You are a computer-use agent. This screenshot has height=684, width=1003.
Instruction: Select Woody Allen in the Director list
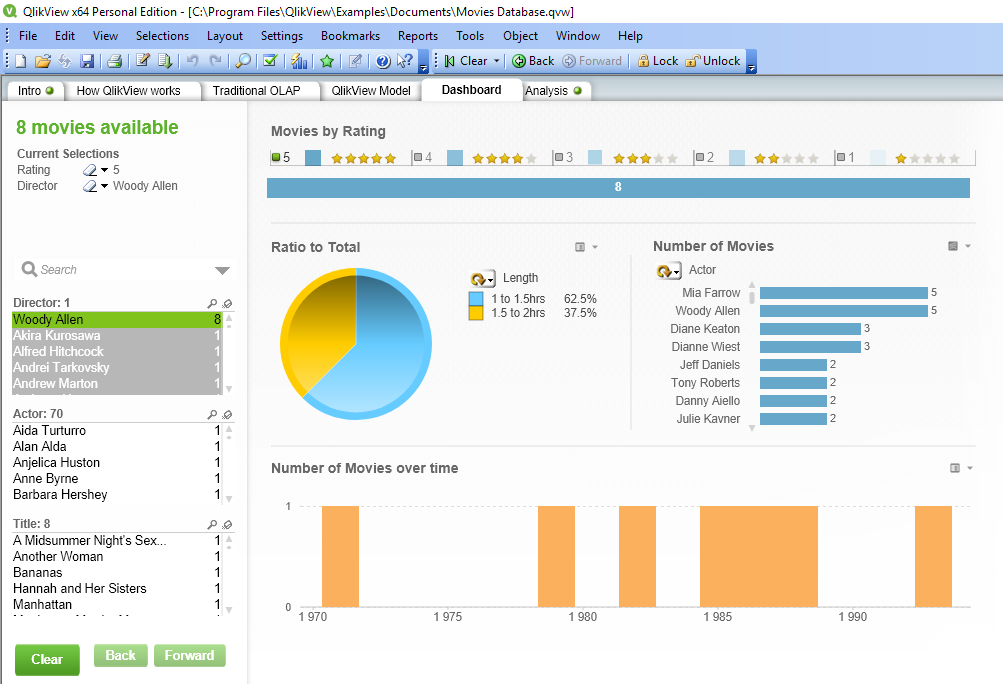117,320
